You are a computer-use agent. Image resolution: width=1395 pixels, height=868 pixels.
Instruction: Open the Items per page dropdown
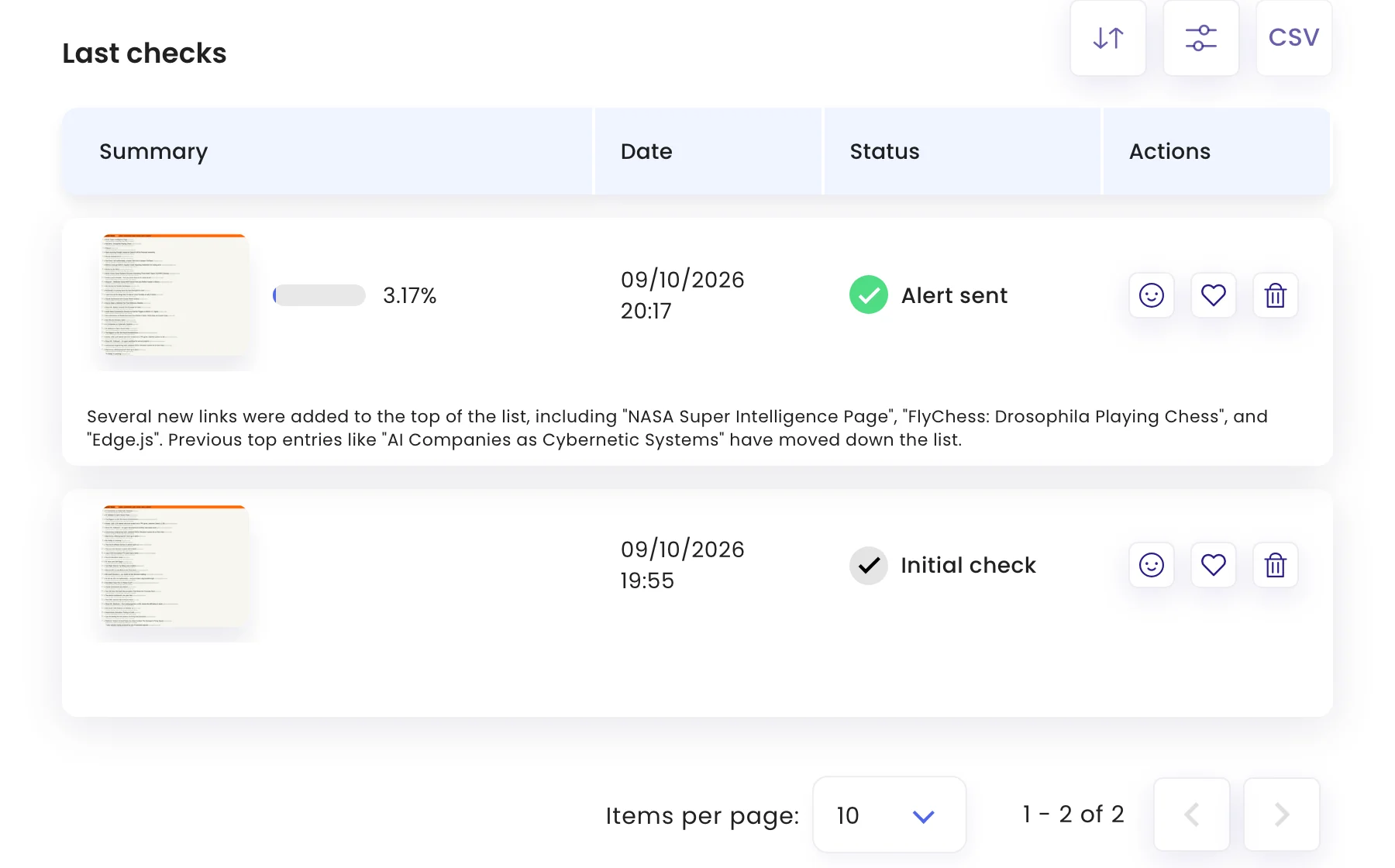point(889,815)
